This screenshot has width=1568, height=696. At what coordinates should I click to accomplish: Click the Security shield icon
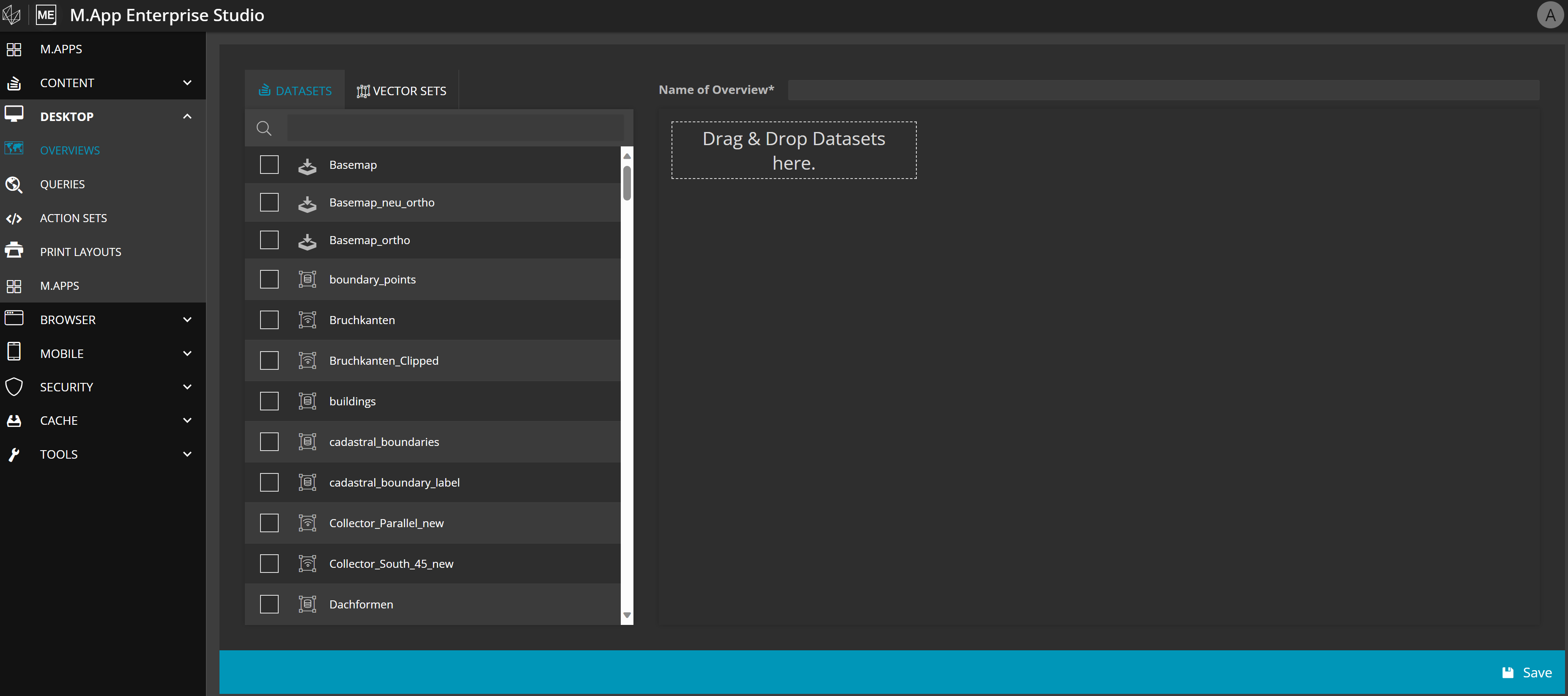[x=14, y=387]
